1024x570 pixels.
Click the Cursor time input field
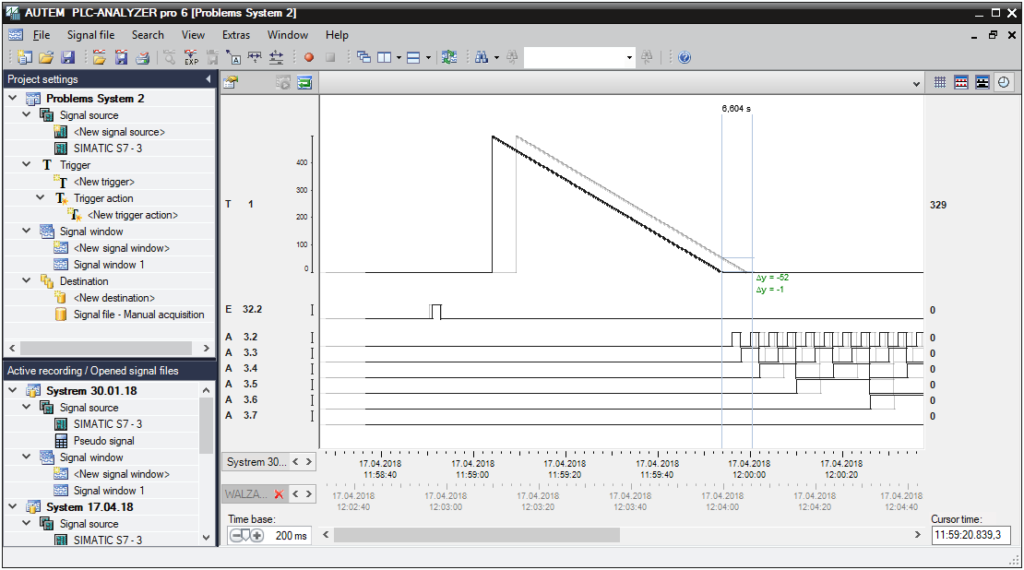(x=970, y=535)
